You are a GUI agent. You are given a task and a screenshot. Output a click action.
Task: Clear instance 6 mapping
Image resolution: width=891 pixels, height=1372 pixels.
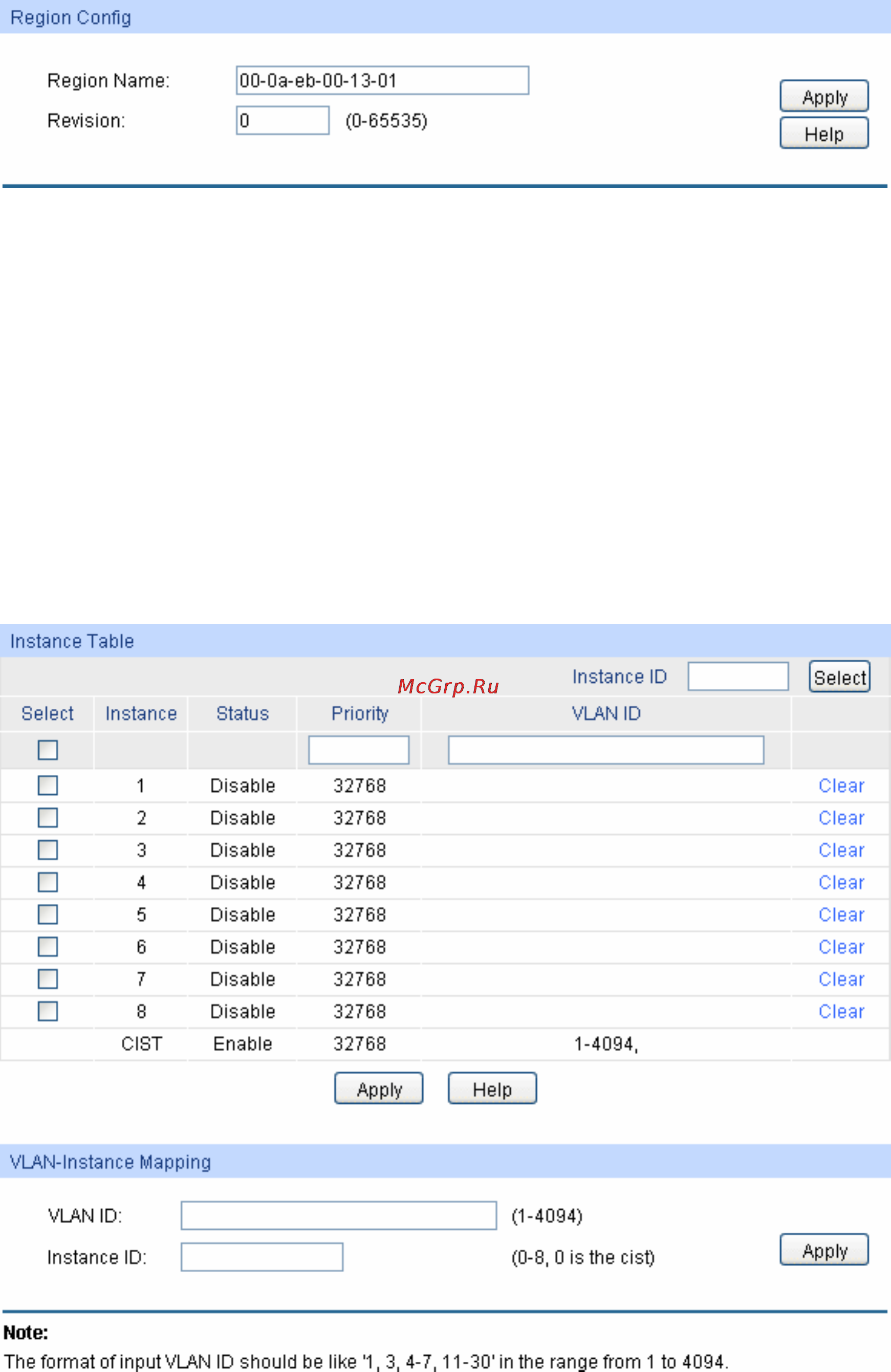click(x=841, y=947)
